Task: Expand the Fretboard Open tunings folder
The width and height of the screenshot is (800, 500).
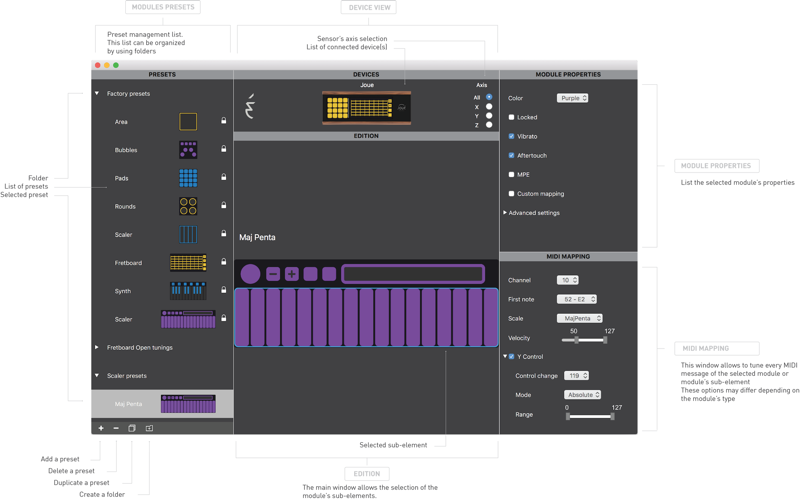Action: (x=96, y=347)
